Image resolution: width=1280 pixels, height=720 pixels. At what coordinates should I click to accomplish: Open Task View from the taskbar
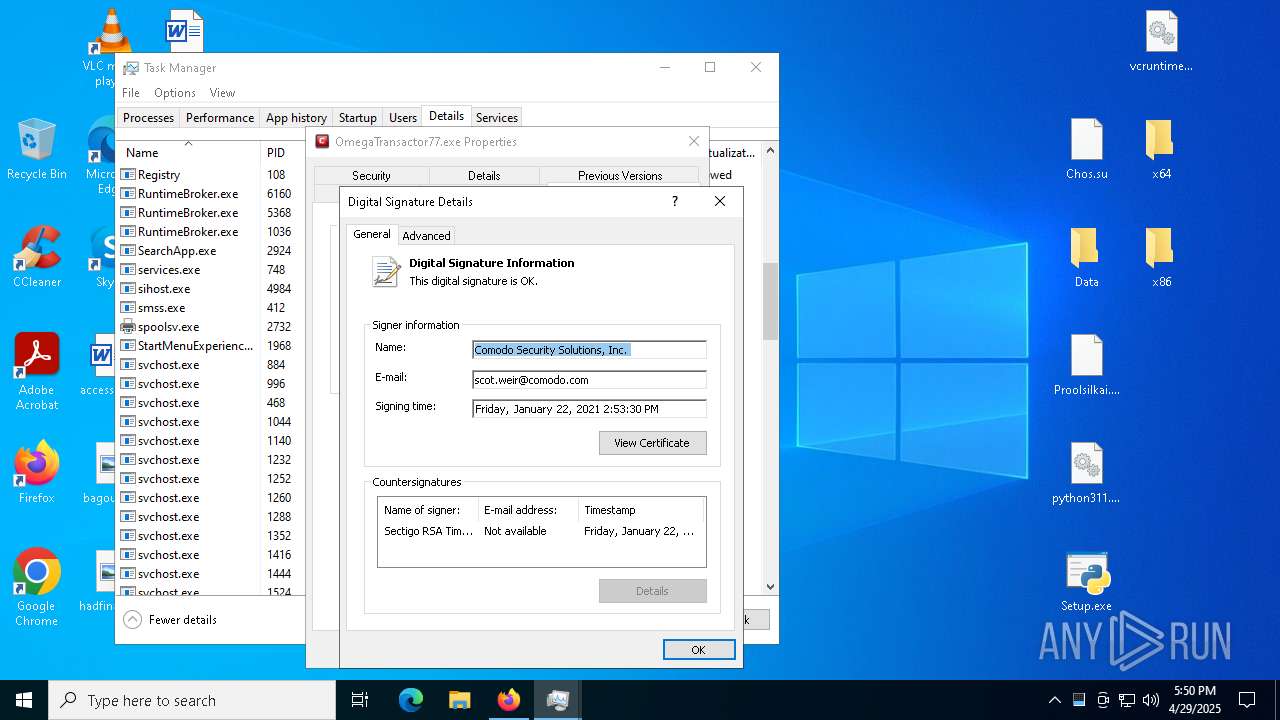tap(360, 700)
